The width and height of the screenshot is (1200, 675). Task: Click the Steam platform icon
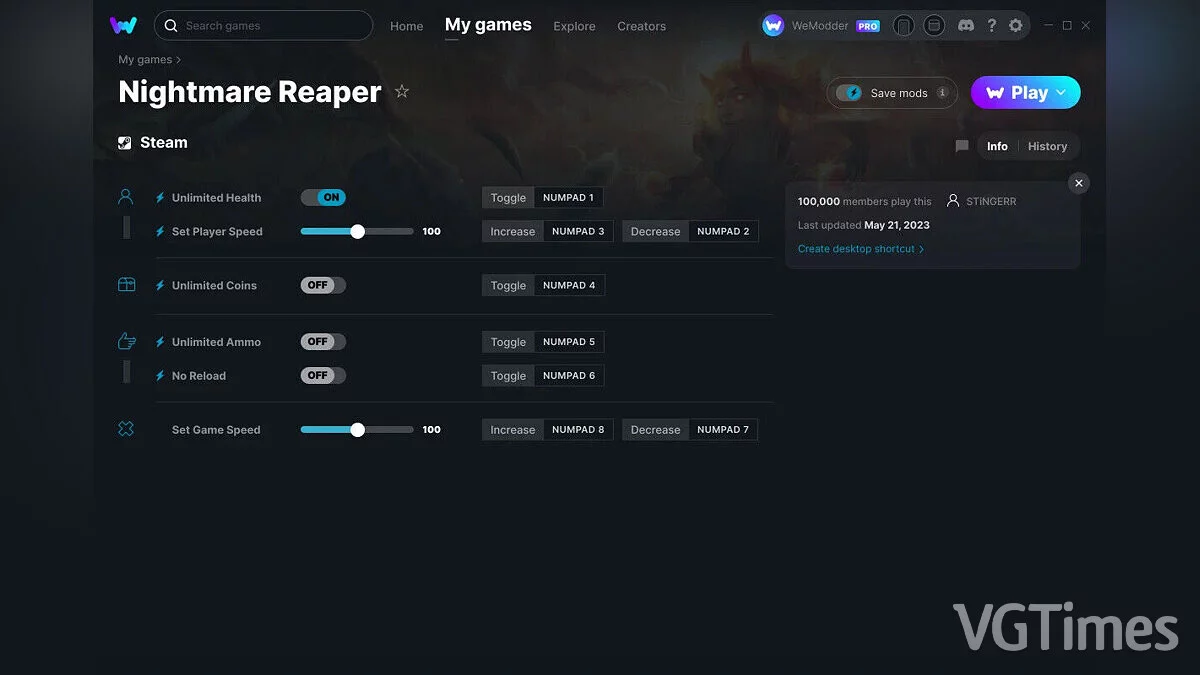click(x=125, y=143)
